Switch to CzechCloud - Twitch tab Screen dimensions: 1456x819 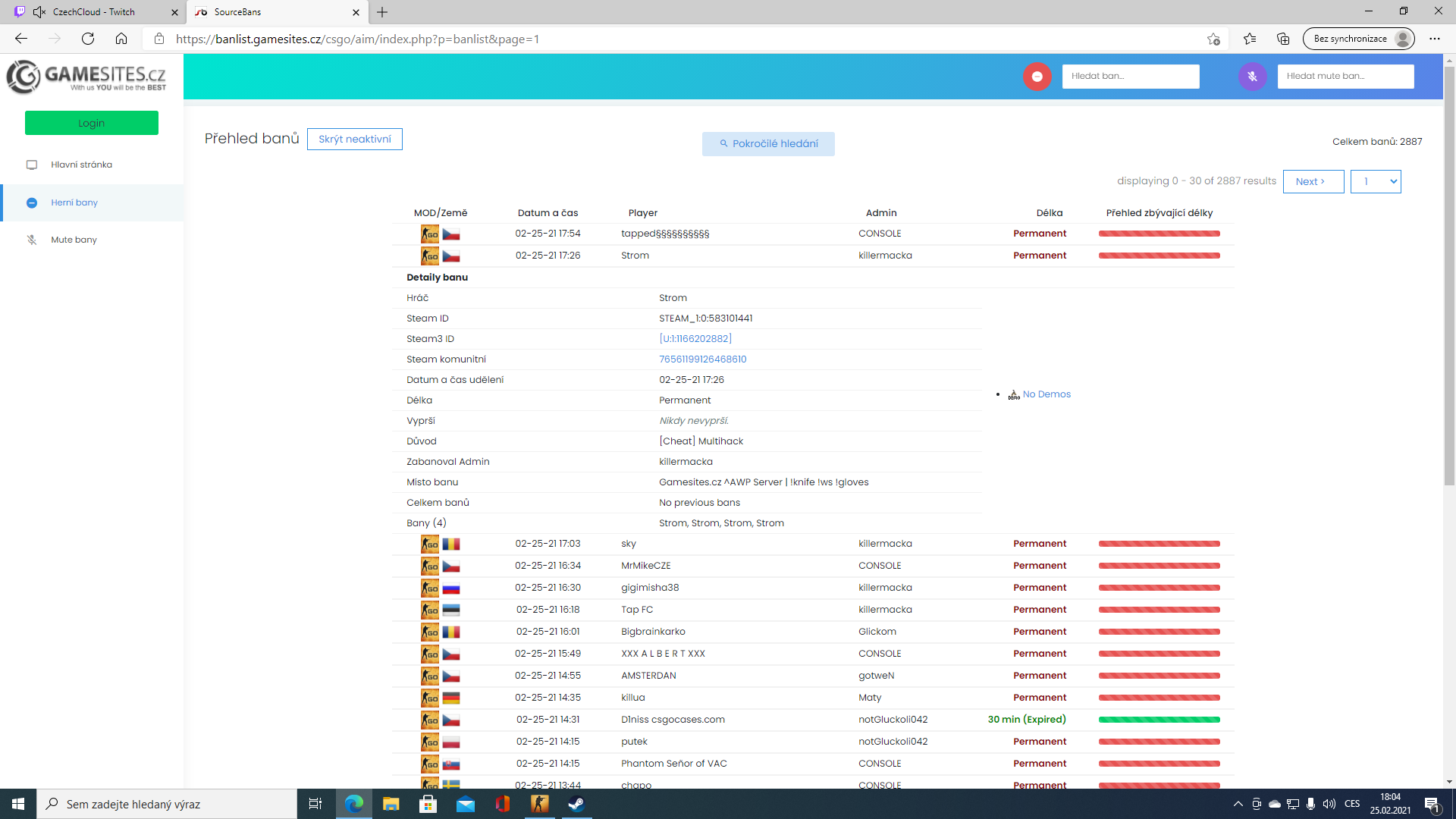[x=94, y=12]
